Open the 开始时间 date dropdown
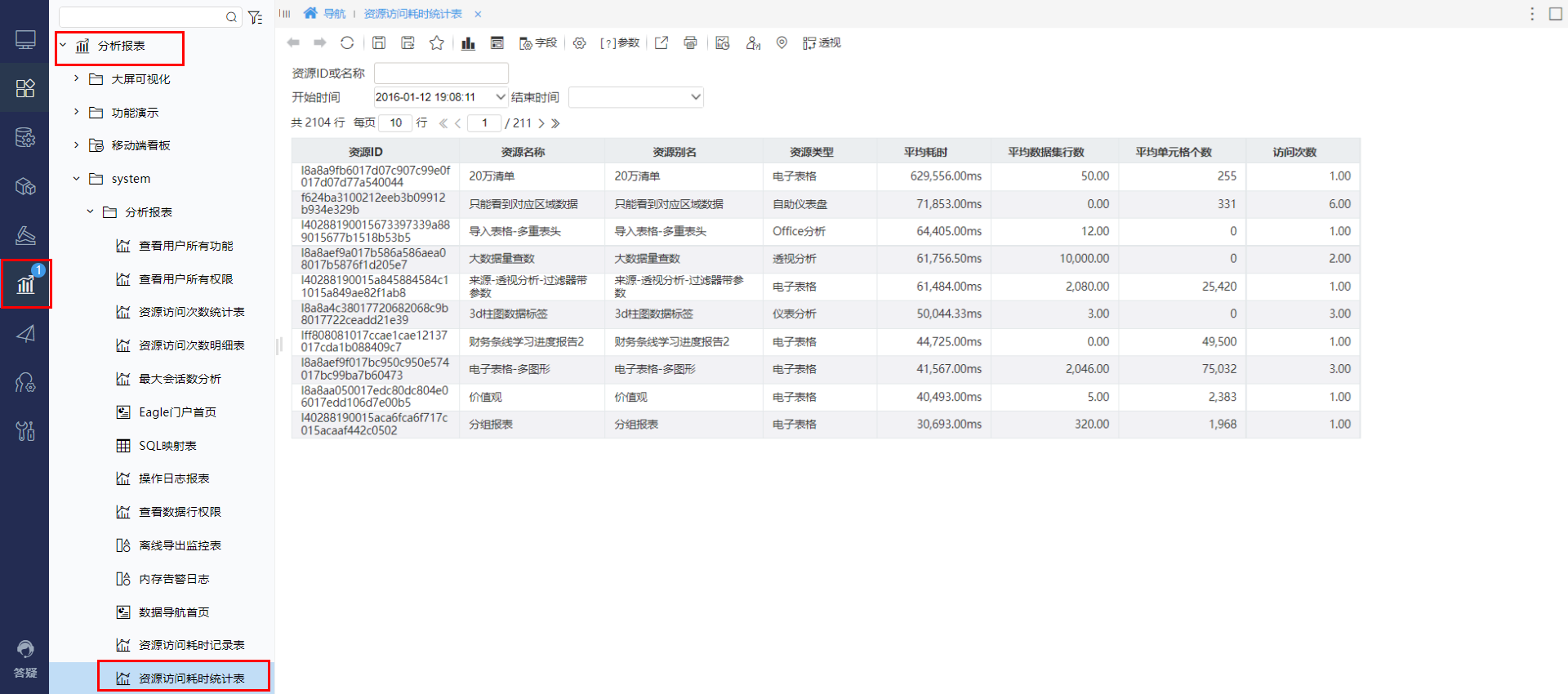 (501, 97)
